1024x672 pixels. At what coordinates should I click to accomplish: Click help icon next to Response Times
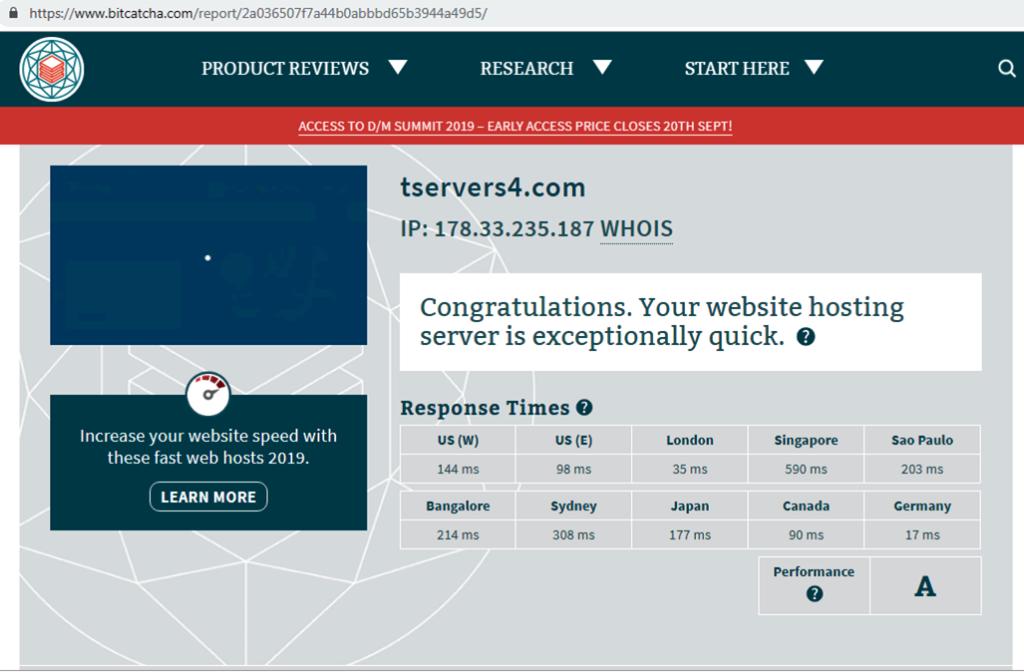tap(584, 408)
